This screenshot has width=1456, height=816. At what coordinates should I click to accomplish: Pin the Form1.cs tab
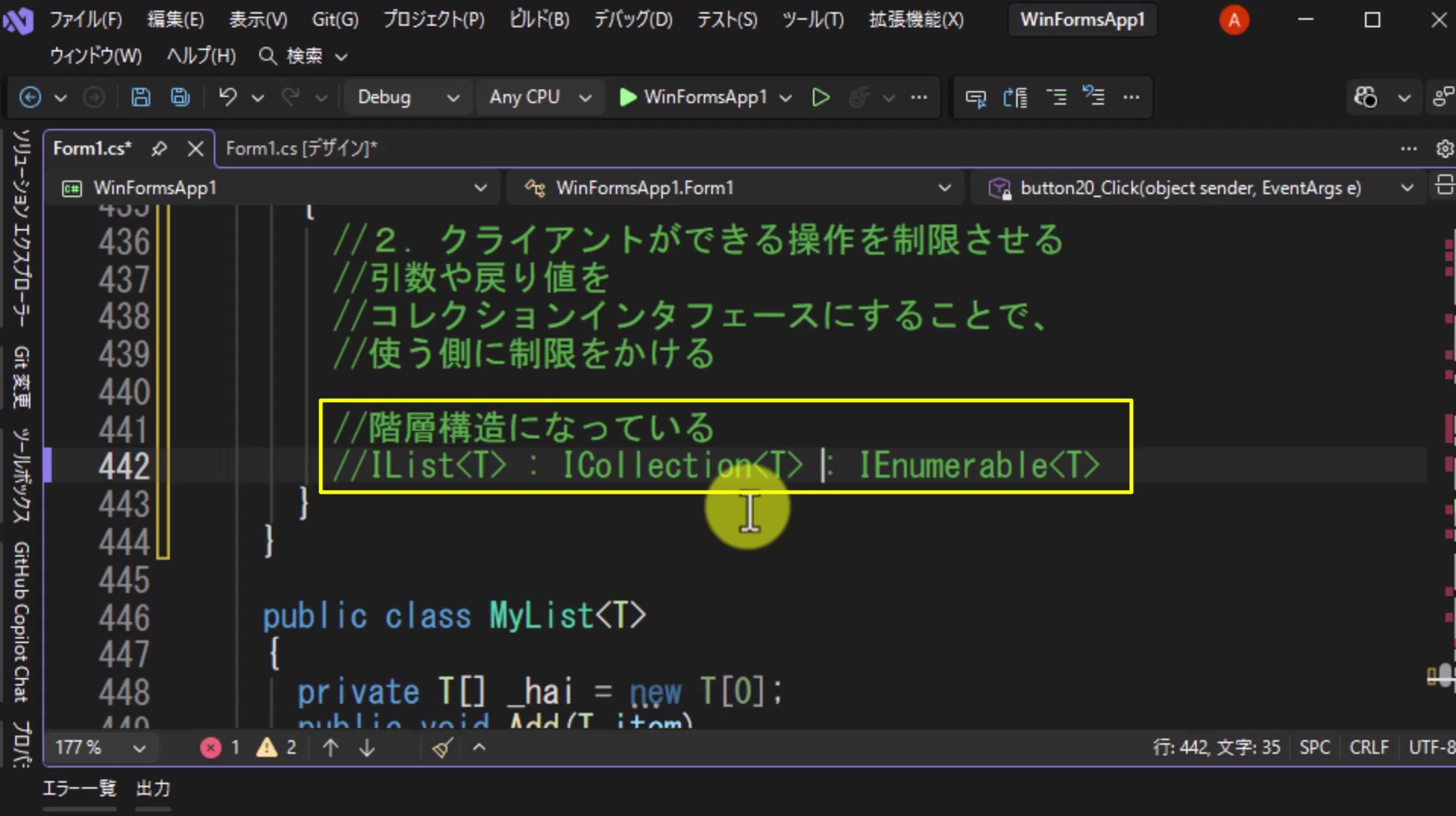(158, 149)
